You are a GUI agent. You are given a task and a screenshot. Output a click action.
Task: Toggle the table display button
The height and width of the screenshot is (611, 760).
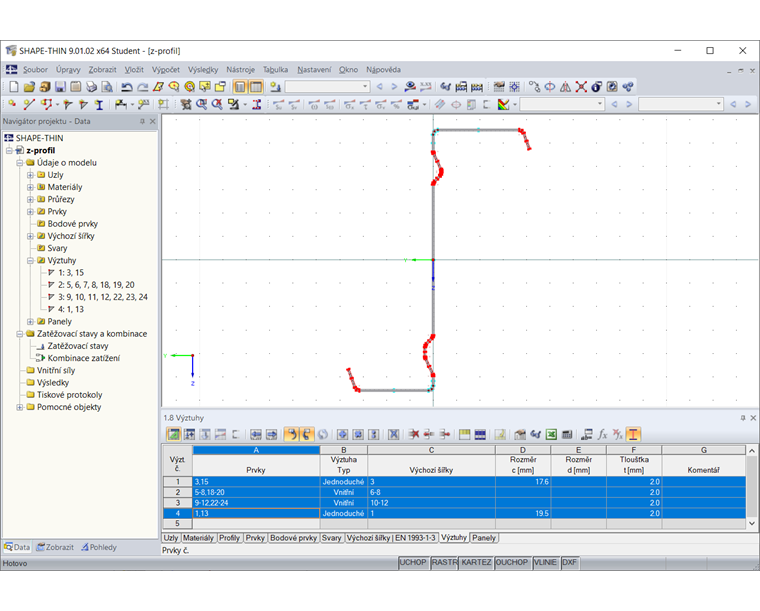[x=256, y=87]
